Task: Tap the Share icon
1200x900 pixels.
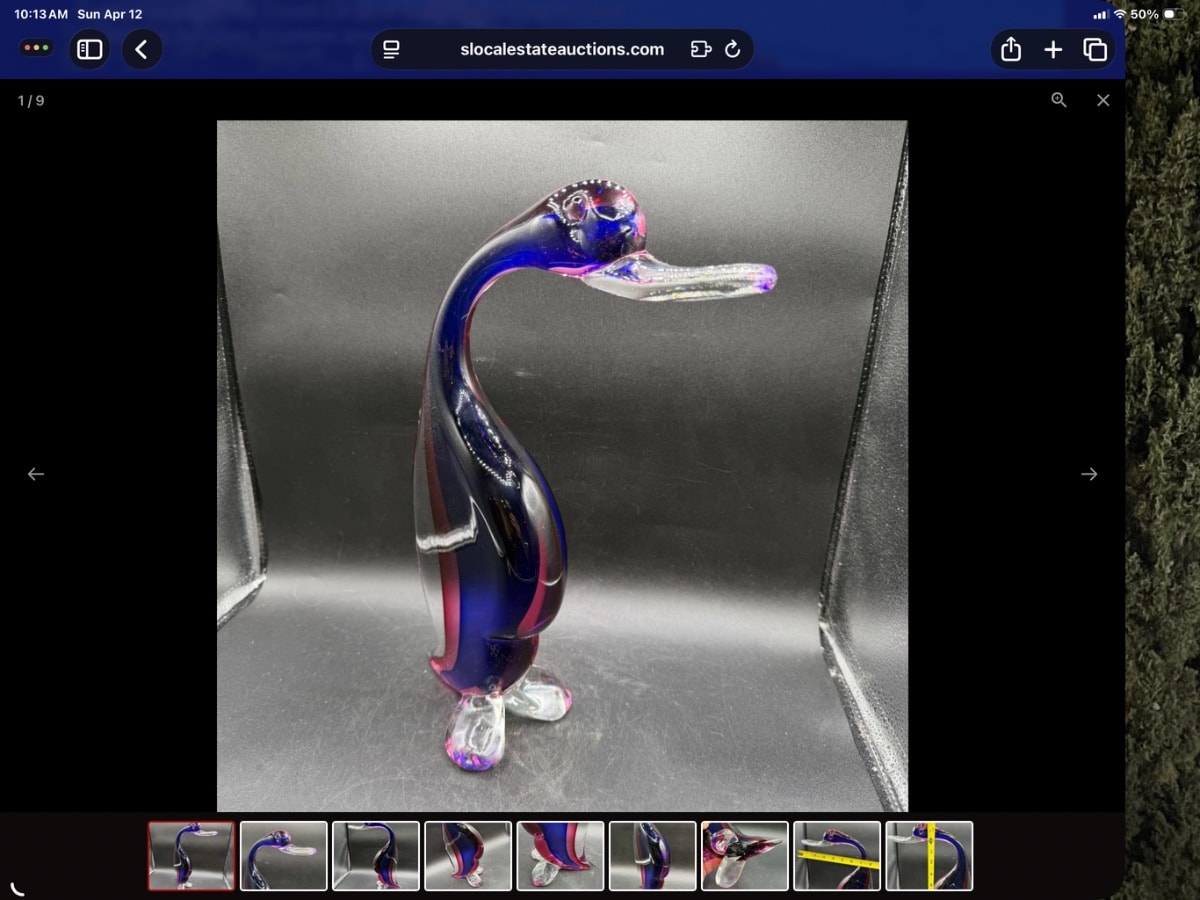Action: point(1011,49)
